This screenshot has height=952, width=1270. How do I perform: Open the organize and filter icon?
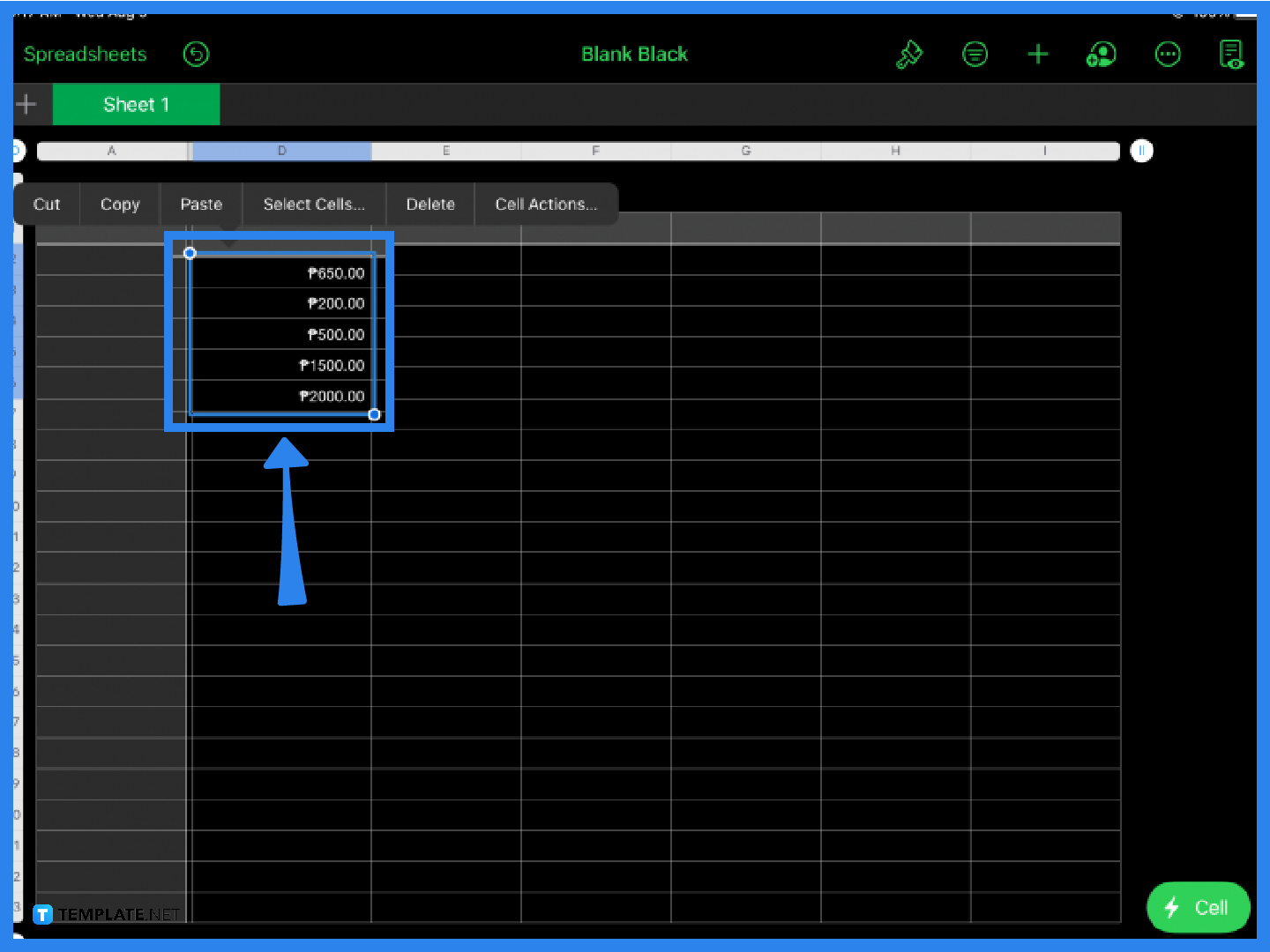pos(975,55)
